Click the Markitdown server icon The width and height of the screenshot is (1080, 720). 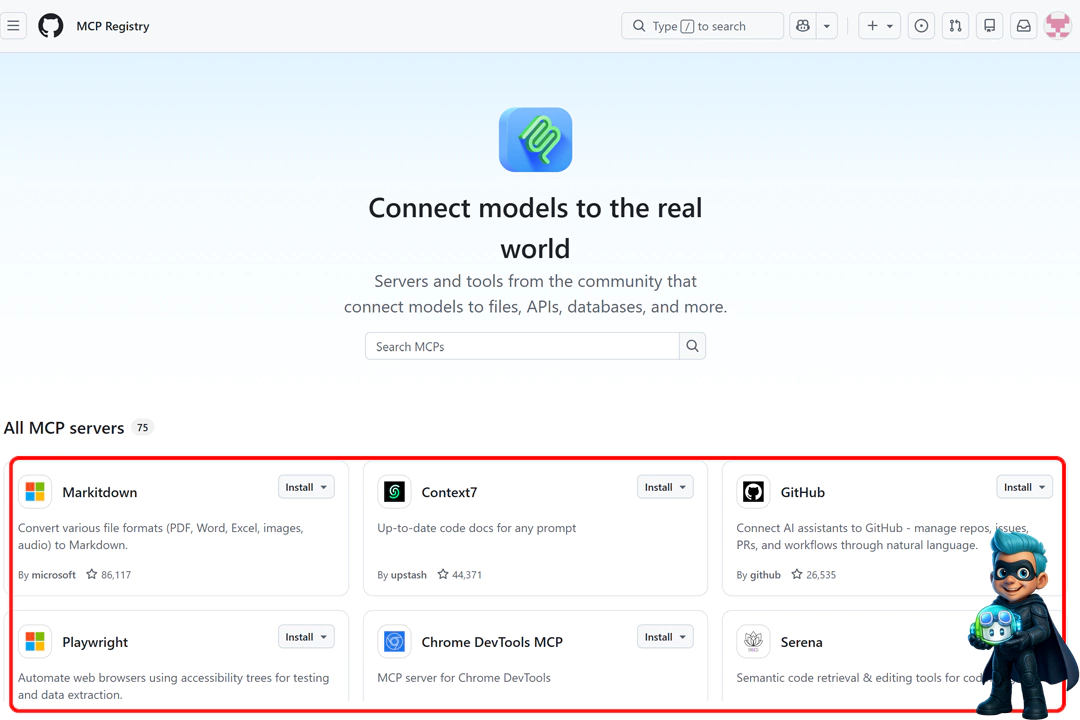point(35,492)
